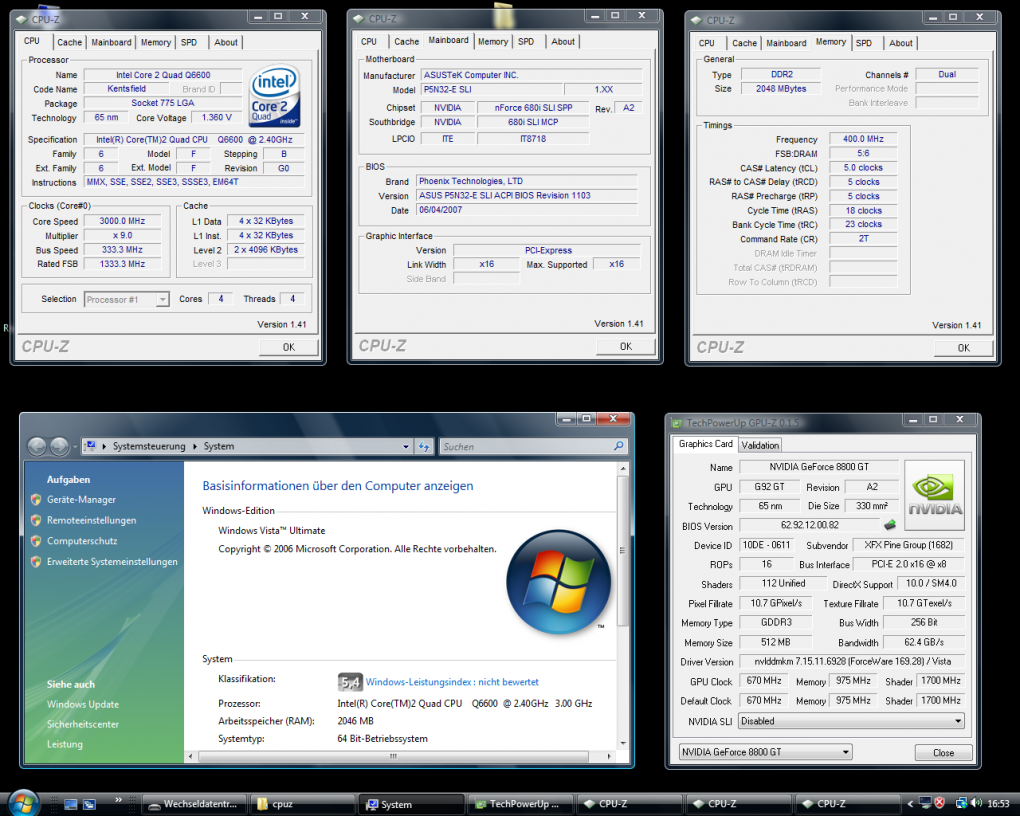Click the Close button in GPU-Z
The width and height of the screenshot is (1020, 816).
point(943,753)
